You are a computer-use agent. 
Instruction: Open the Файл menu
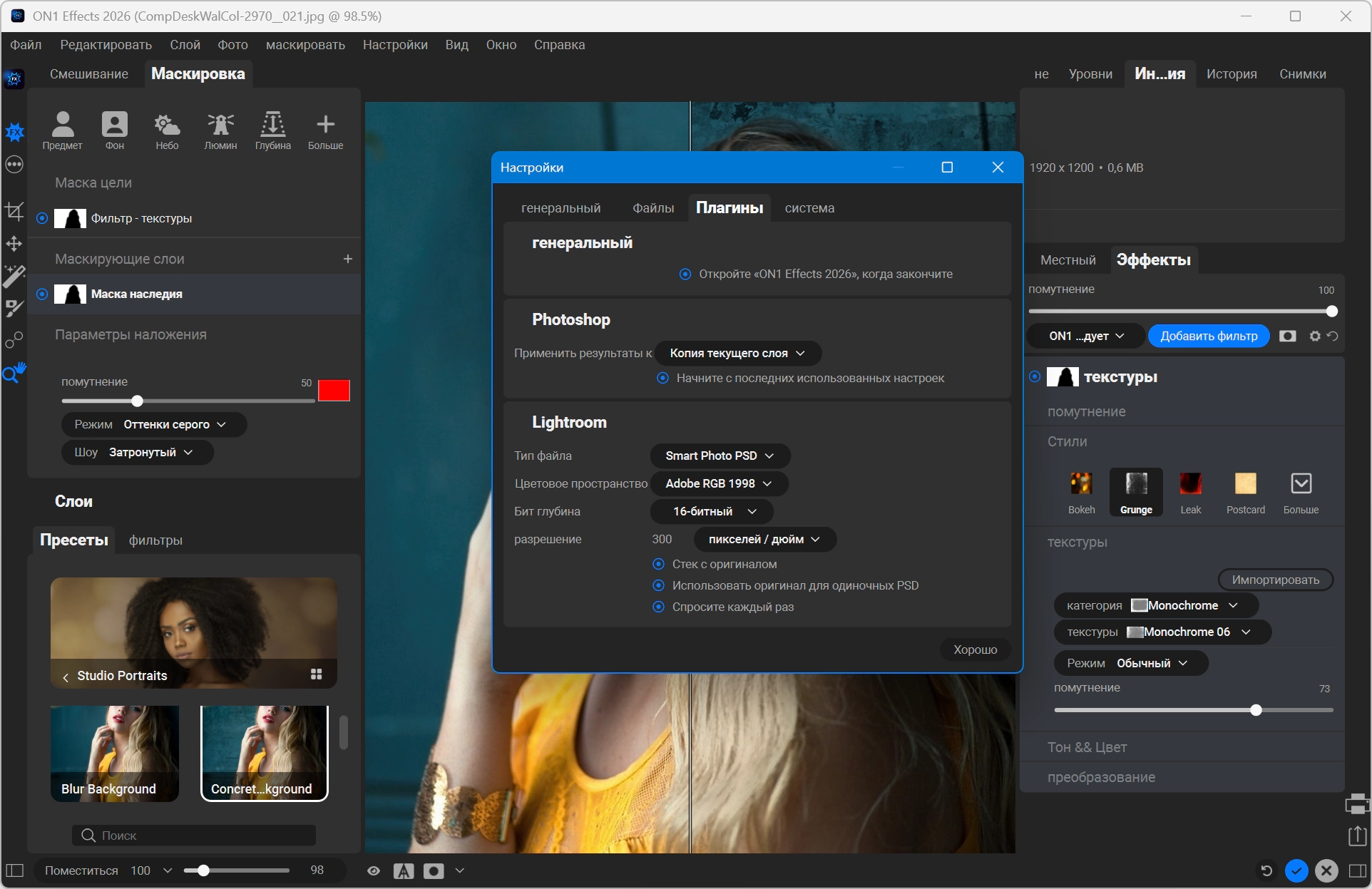[x=26, y=45]
